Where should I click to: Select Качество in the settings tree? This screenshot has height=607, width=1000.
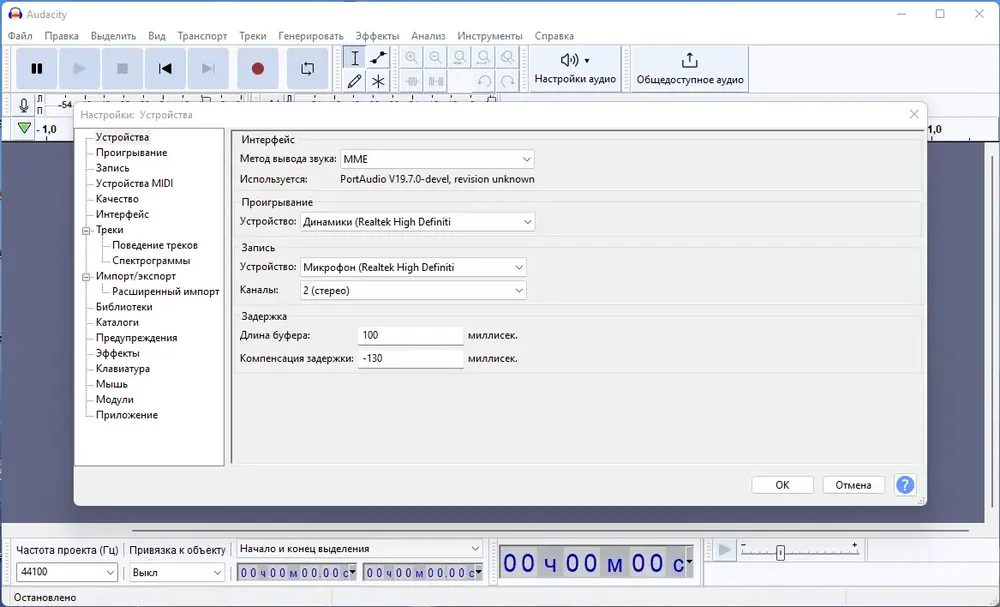(117, 199)
